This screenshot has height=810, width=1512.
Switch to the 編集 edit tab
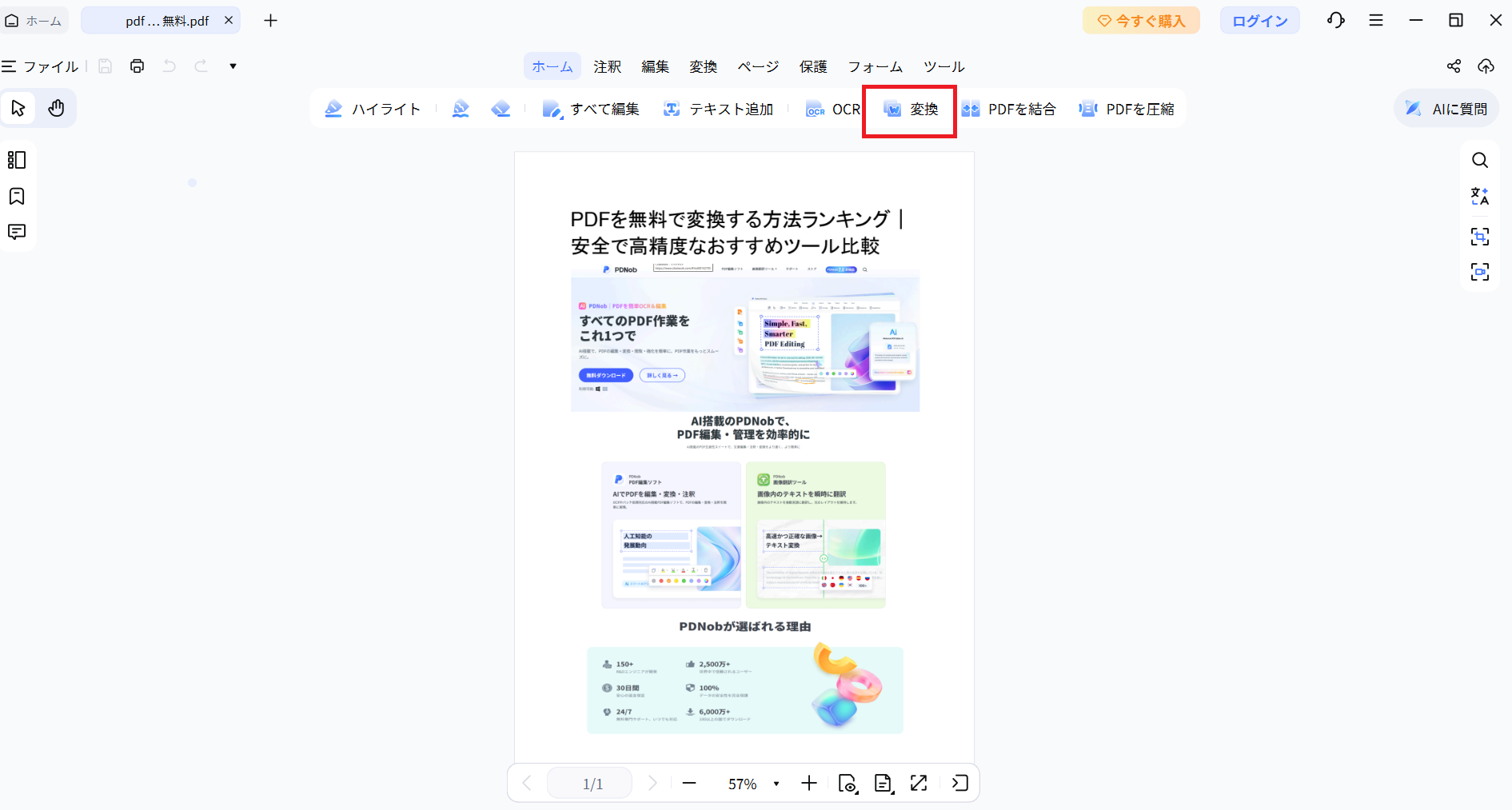click(x=656, y=66)
